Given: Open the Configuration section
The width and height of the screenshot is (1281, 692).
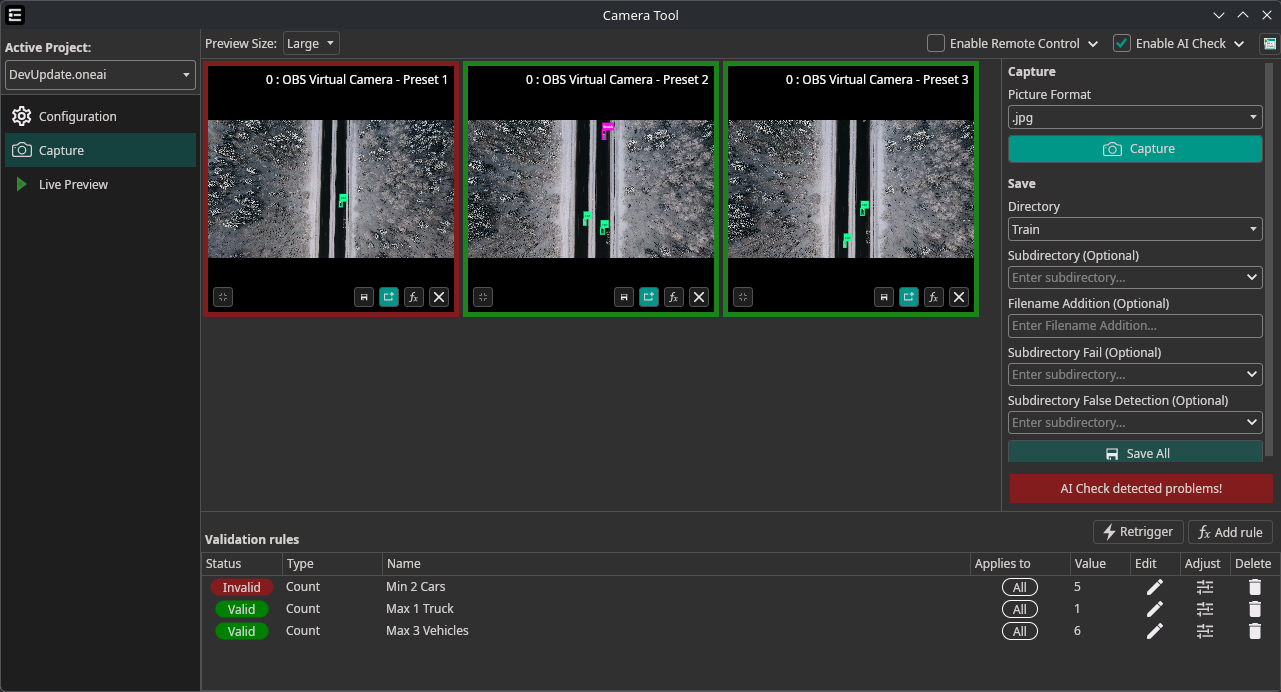Looking at the screenshot, I should tap(78, 116).
